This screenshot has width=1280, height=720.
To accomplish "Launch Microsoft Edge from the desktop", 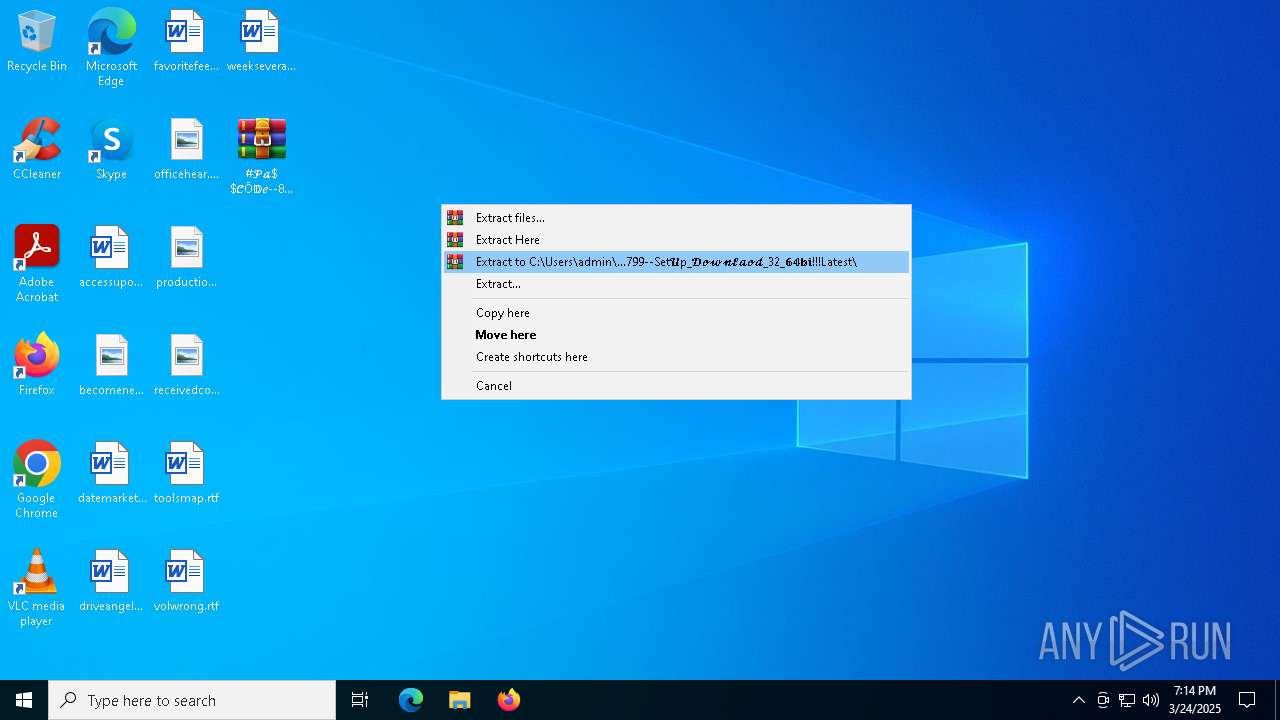I will [x=111, y=48].
